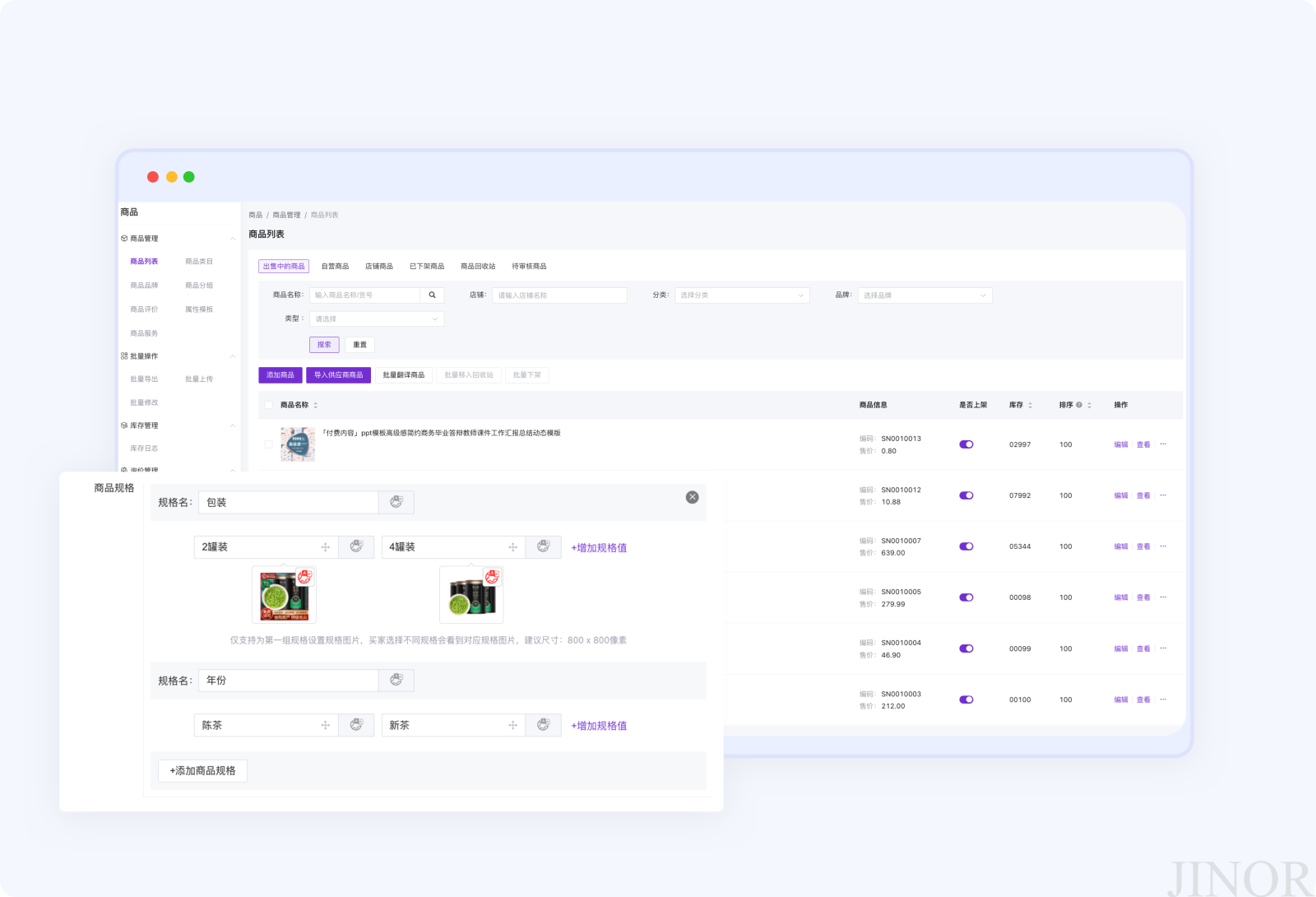Screen dimensions: 1316x897
Task: Click the sort arrows next to 库存 header
Action: click(1031, 405)
